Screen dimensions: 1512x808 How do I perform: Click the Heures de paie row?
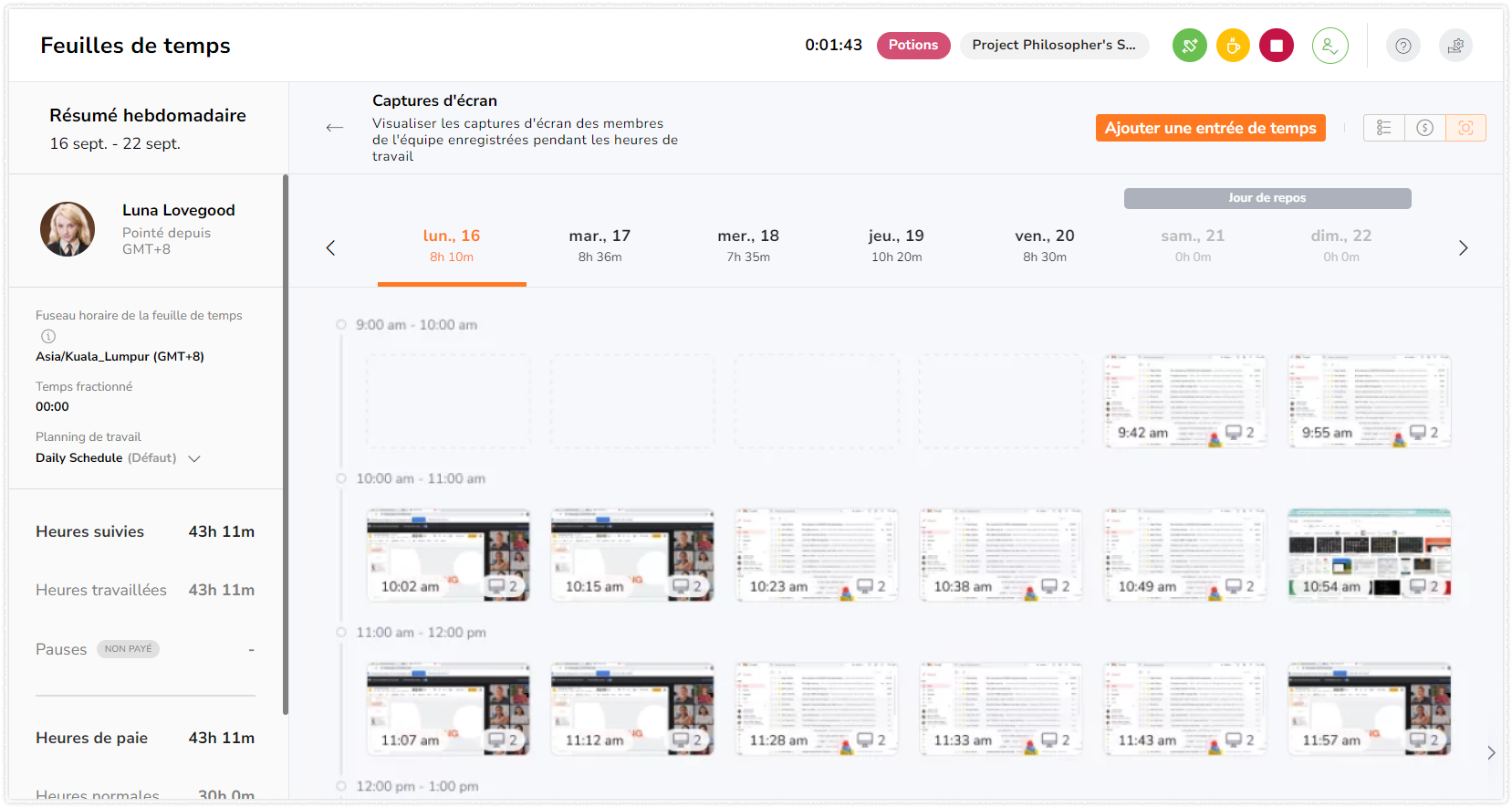(x=145, y=738)
